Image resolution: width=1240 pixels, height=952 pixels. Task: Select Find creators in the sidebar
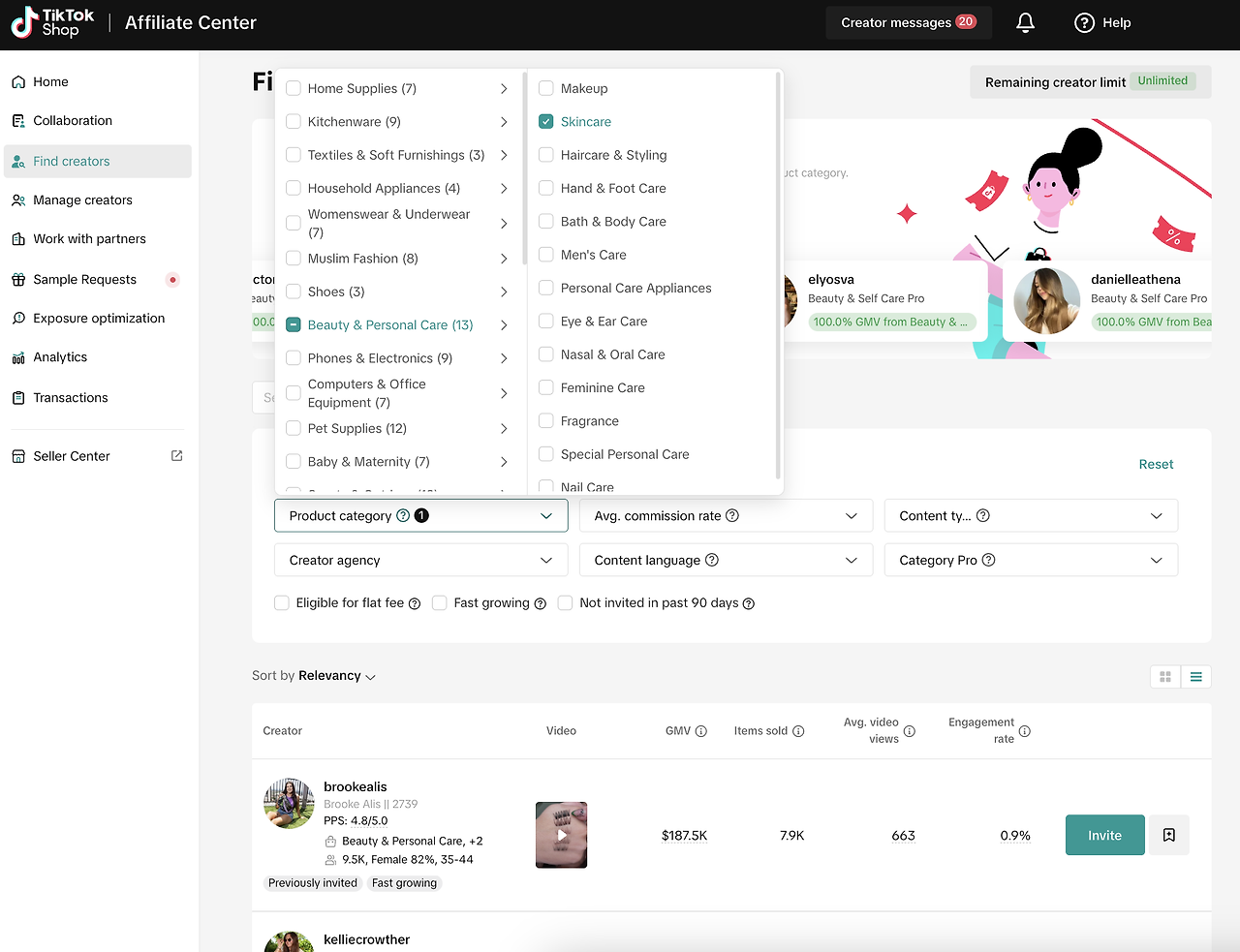click(x=98, y=162)
